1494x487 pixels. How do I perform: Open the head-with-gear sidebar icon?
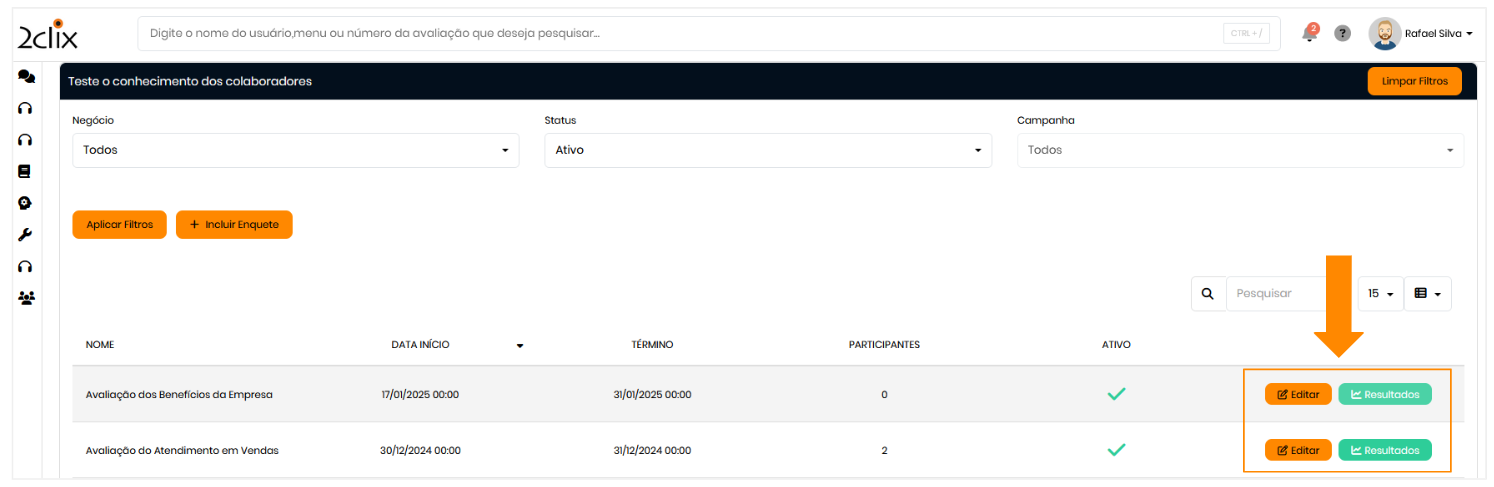coord(26,203)
